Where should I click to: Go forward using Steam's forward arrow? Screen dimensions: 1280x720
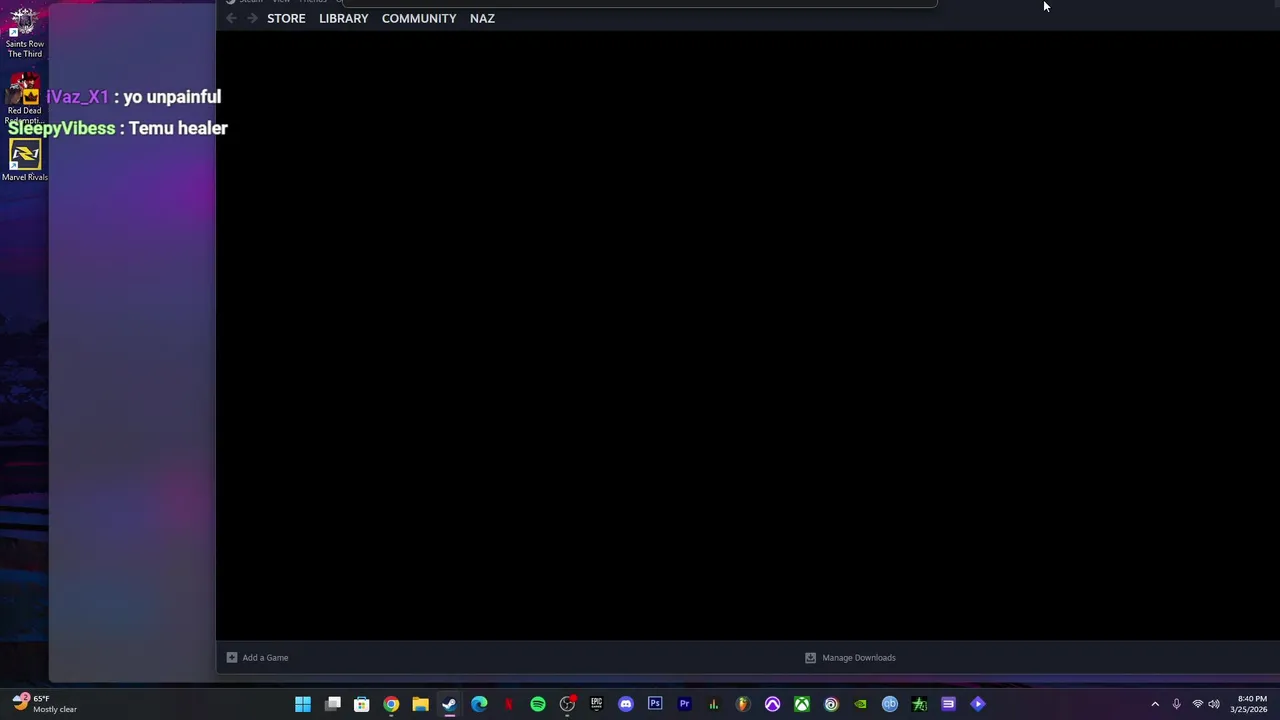coord(252,18)
